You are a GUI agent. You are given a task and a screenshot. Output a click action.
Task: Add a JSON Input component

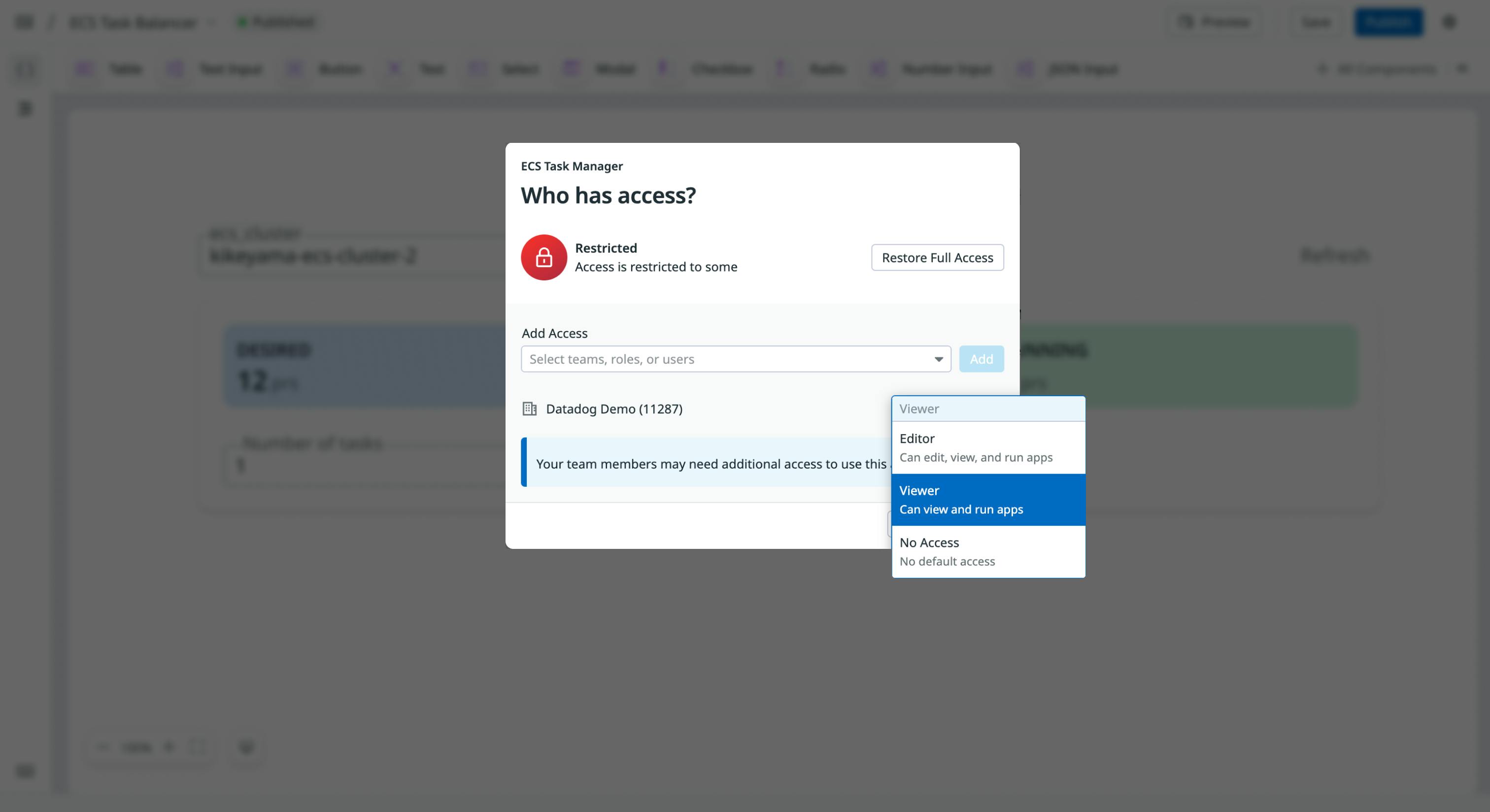tap(1025, 68)
